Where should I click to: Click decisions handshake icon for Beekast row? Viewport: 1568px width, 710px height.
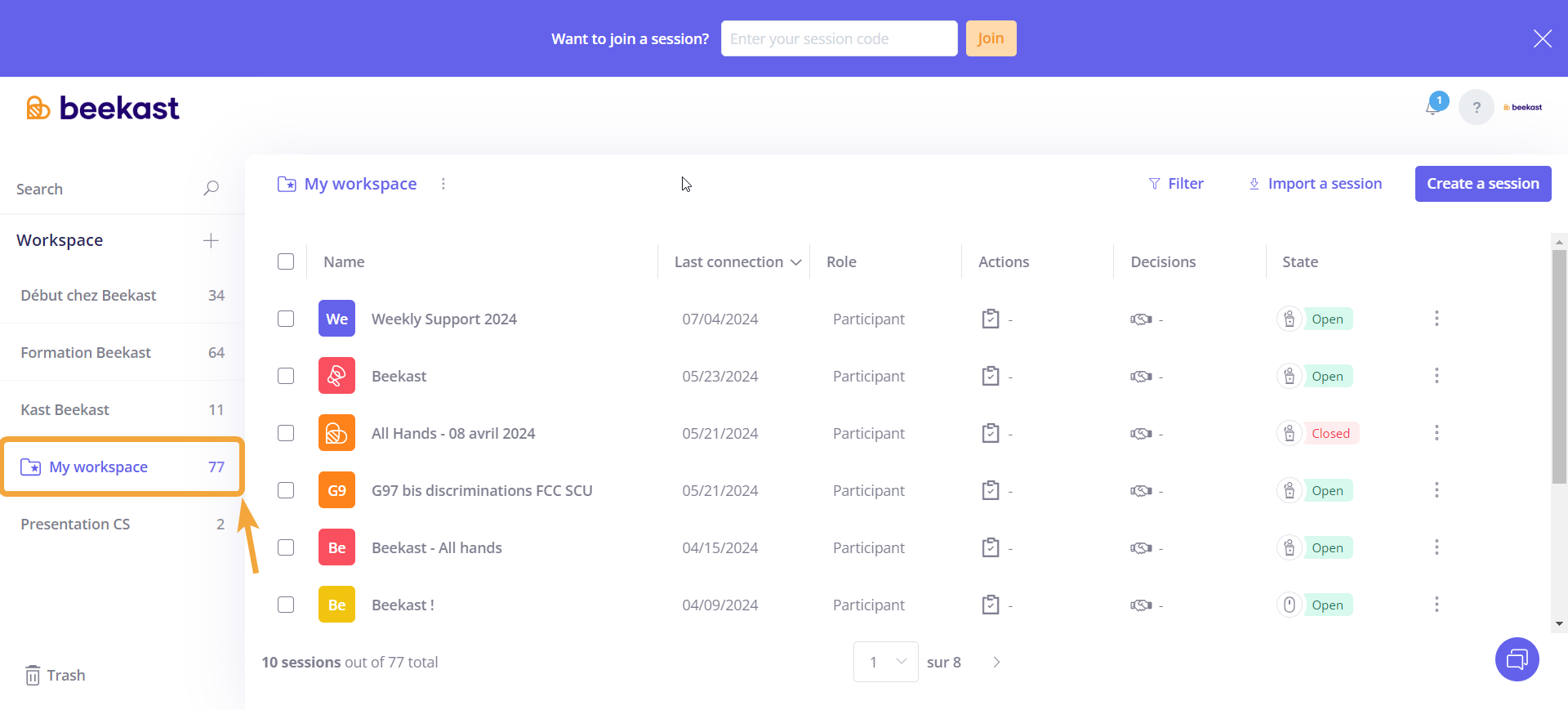click(x=1141, y=376)
